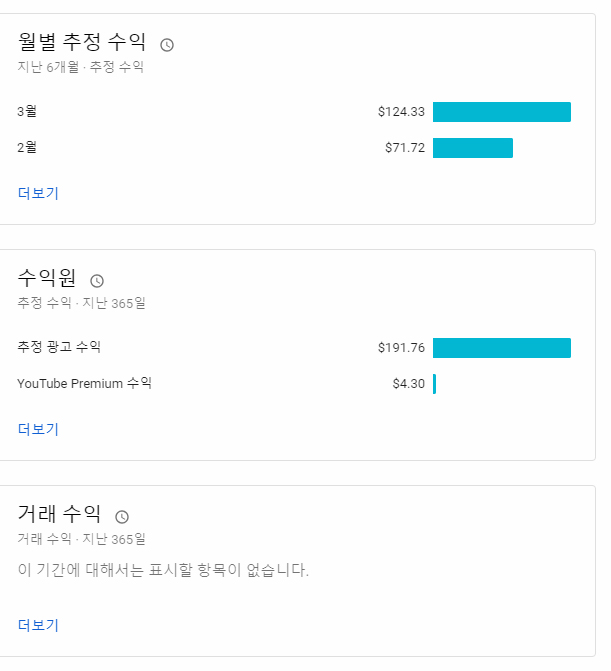Select the 3월 revenue bar

[x=501, y=112]
